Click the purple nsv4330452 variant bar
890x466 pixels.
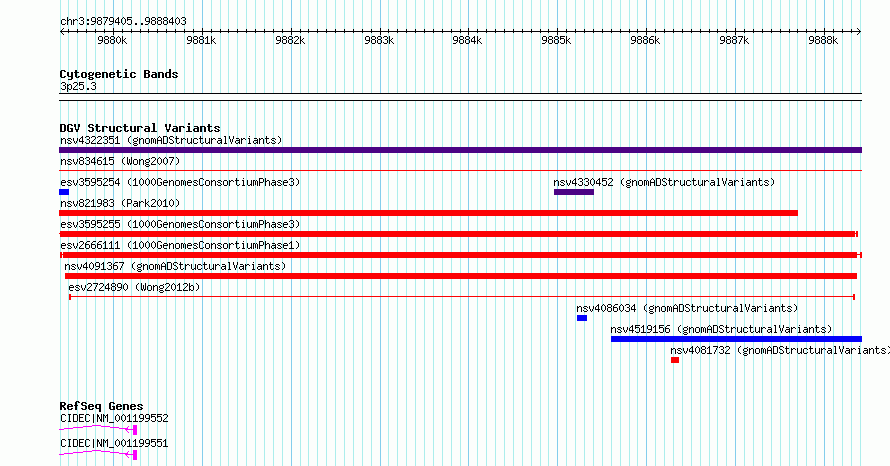pyautogui.click(x=574, y=192)
